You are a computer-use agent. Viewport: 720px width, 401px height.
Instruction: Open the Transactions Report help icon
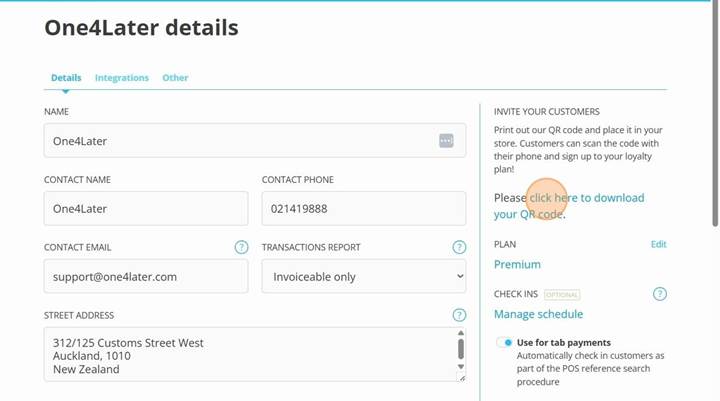click(x=459, y=247)
